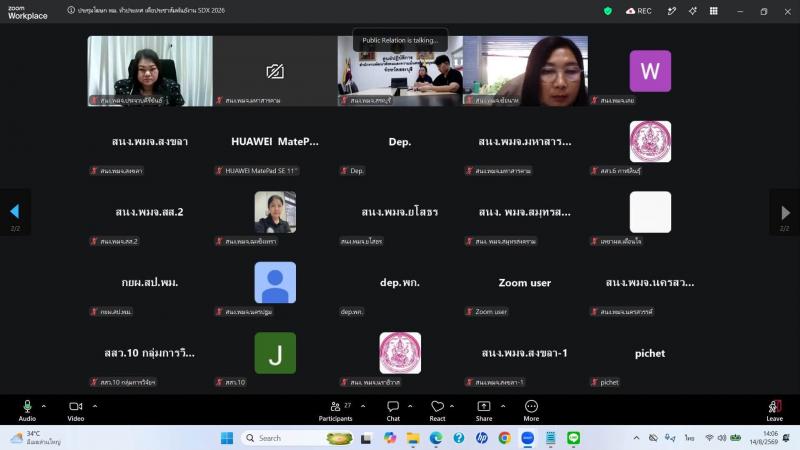The width and height of the screenshot is (800, 450).
Task: Expand the Audio options arrow
Action: [44, 406]
